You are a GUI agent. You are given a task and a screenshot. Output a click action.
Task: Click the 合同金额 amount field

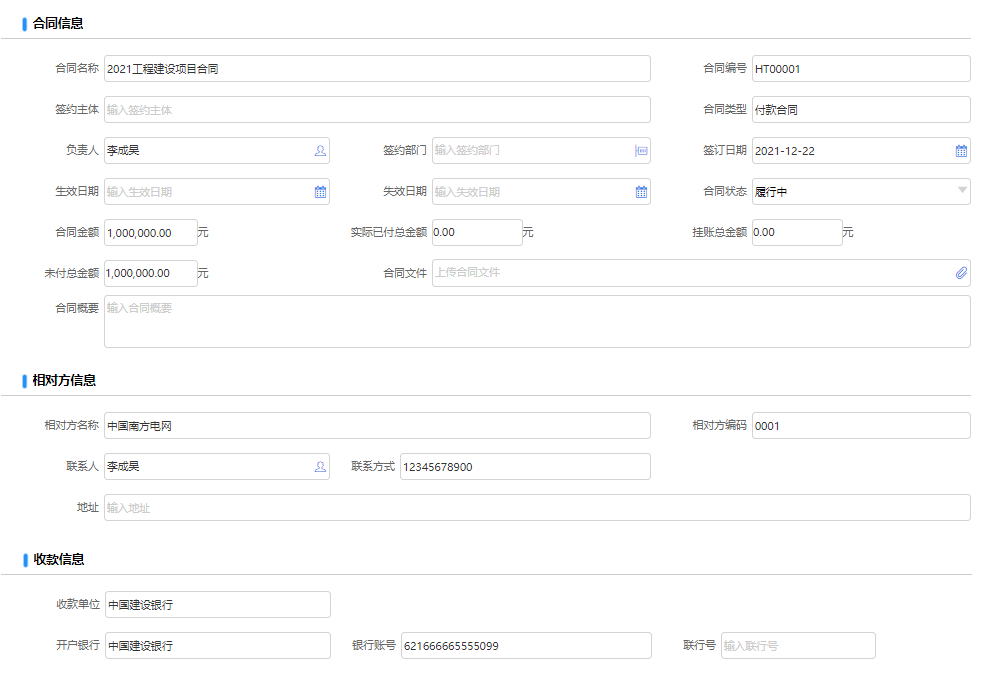[151, 232]
